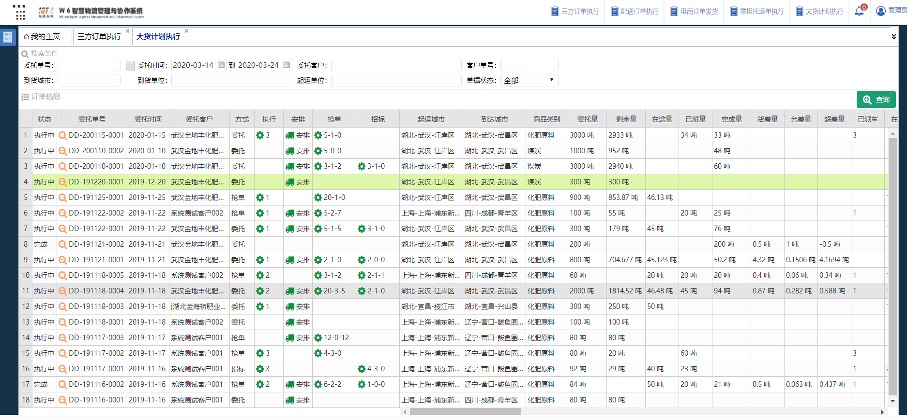This screenshot has width=908, height=418.
Task: Click the green gear icon showing 20-1-0
Action: pyautogui.click(x=317, y=198)
